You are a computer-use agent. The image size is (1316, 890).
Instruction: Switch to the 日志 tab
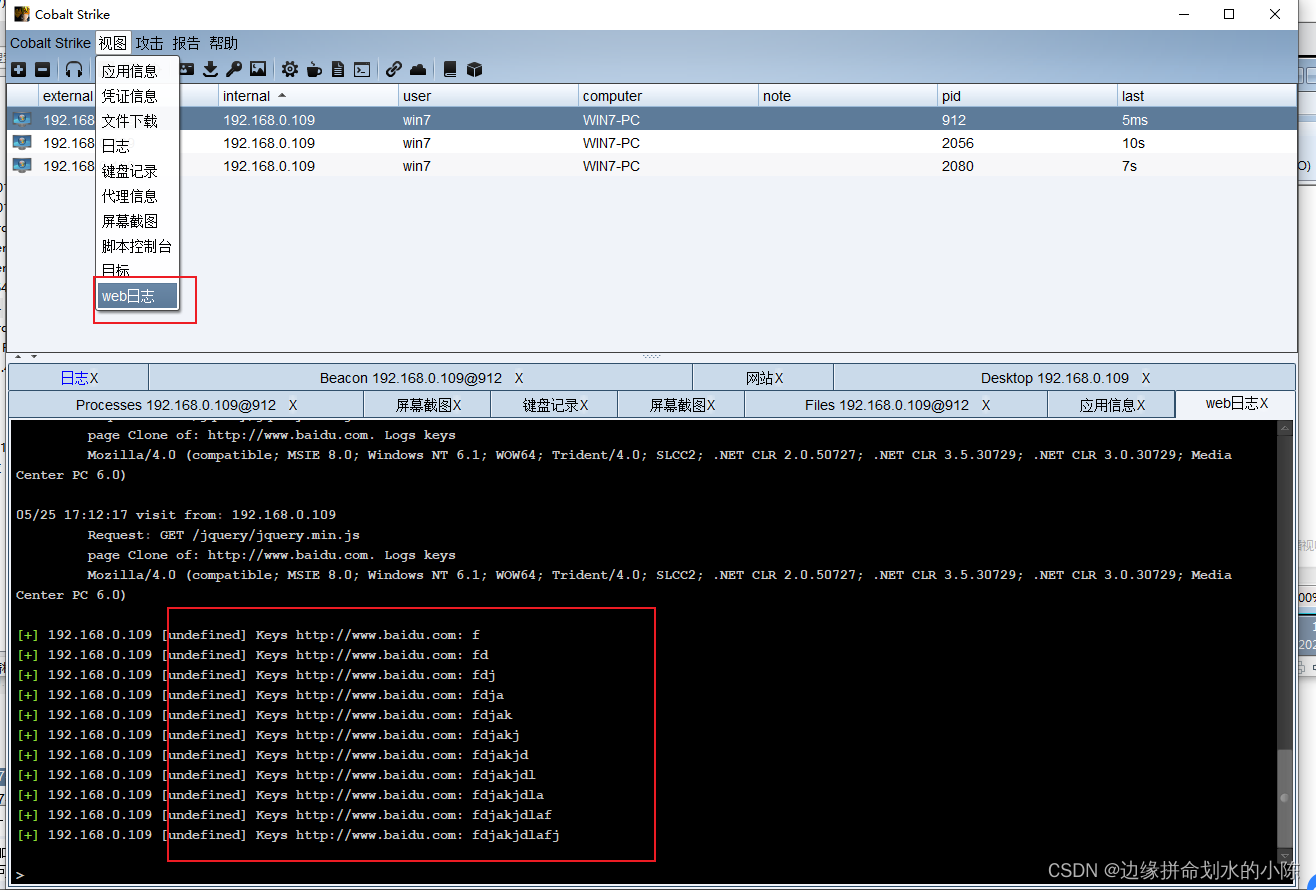coord(78,378)
